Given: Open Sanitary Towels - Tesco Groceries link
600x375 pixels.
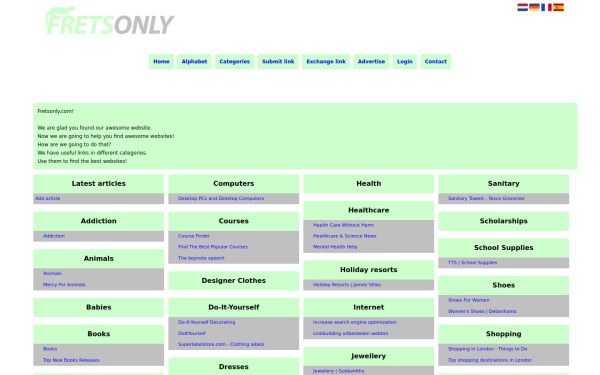Looking at the screenshot, I should point(486,199).
